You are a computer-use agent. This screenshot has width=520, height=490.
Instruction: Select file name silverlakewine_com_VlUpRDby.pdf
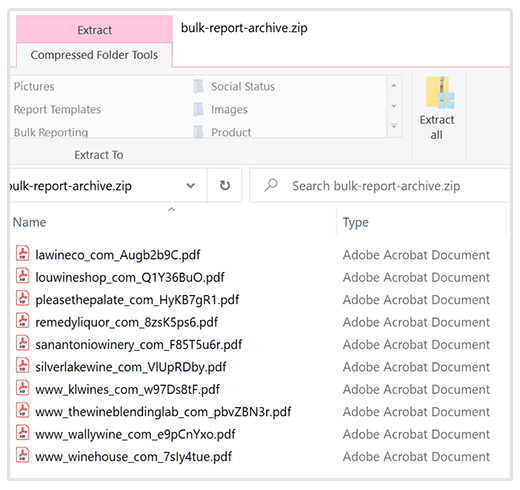point(131,367)
